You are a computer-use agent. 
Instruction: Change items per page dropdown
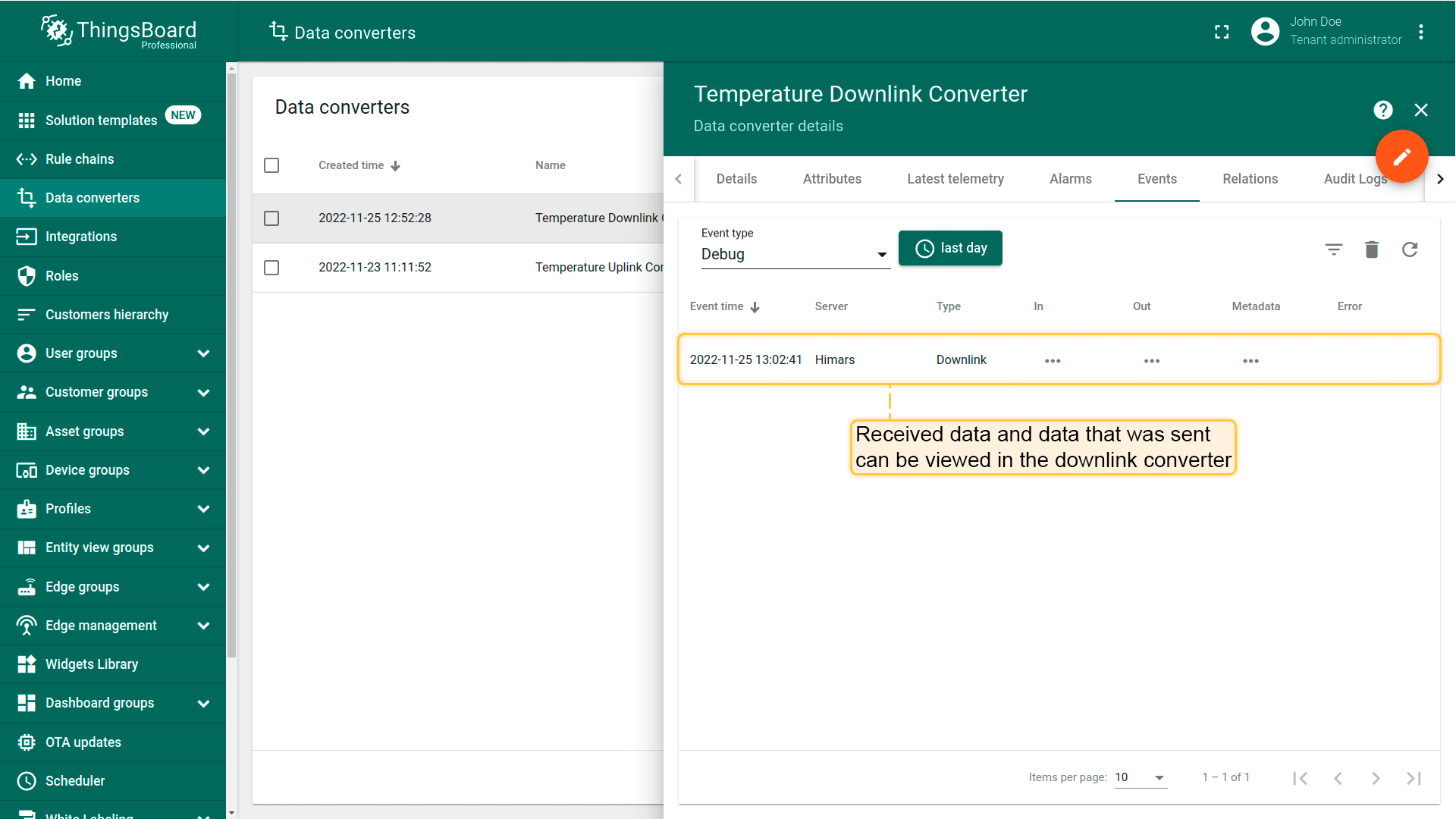1140,777
